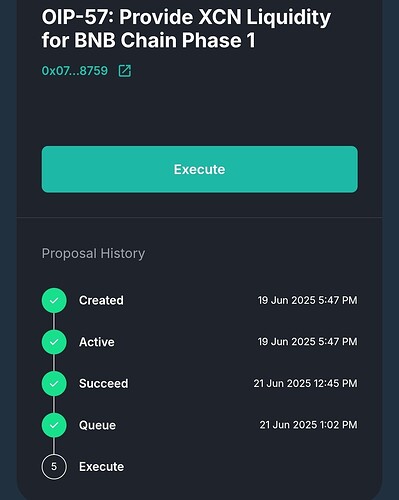Click the OIP-57 proposal title

coord(186,29)
